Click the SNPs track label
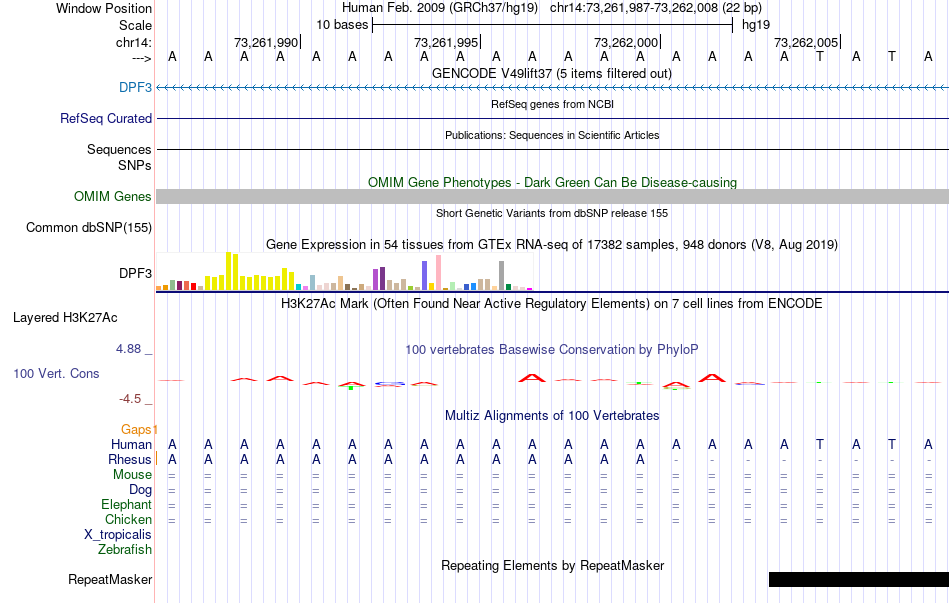This screenshot has height=603, width=950. coord(135,165)
